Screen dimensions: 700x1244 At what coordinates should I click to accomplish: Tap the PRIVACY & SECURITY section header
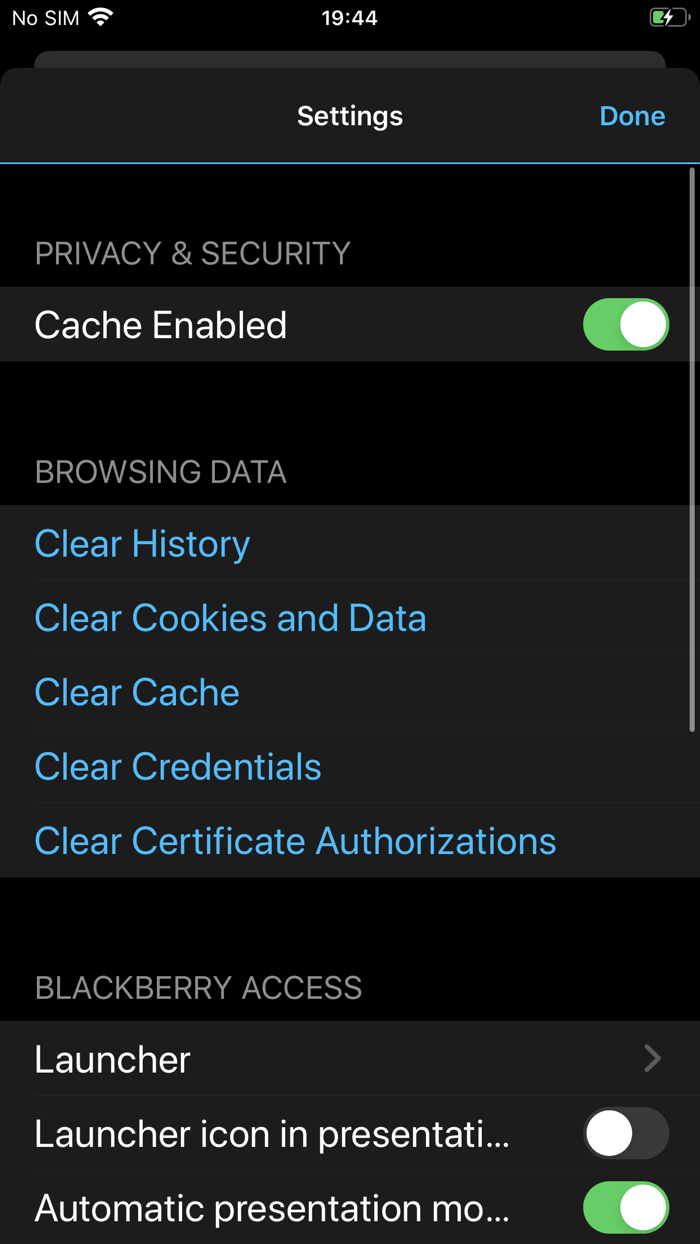pos(192,253)
